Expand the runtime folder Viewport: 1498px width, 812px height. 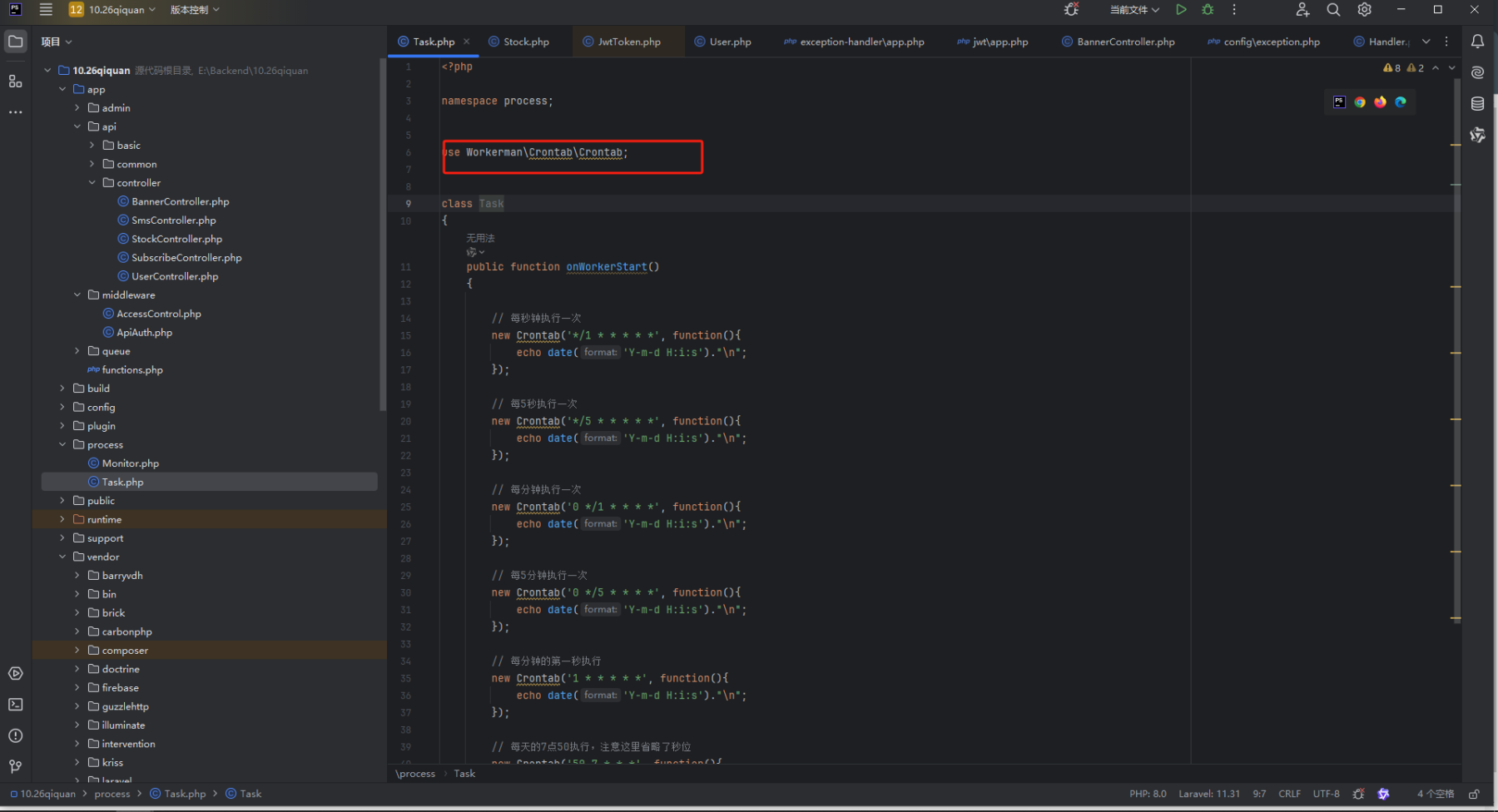[62, 520]
